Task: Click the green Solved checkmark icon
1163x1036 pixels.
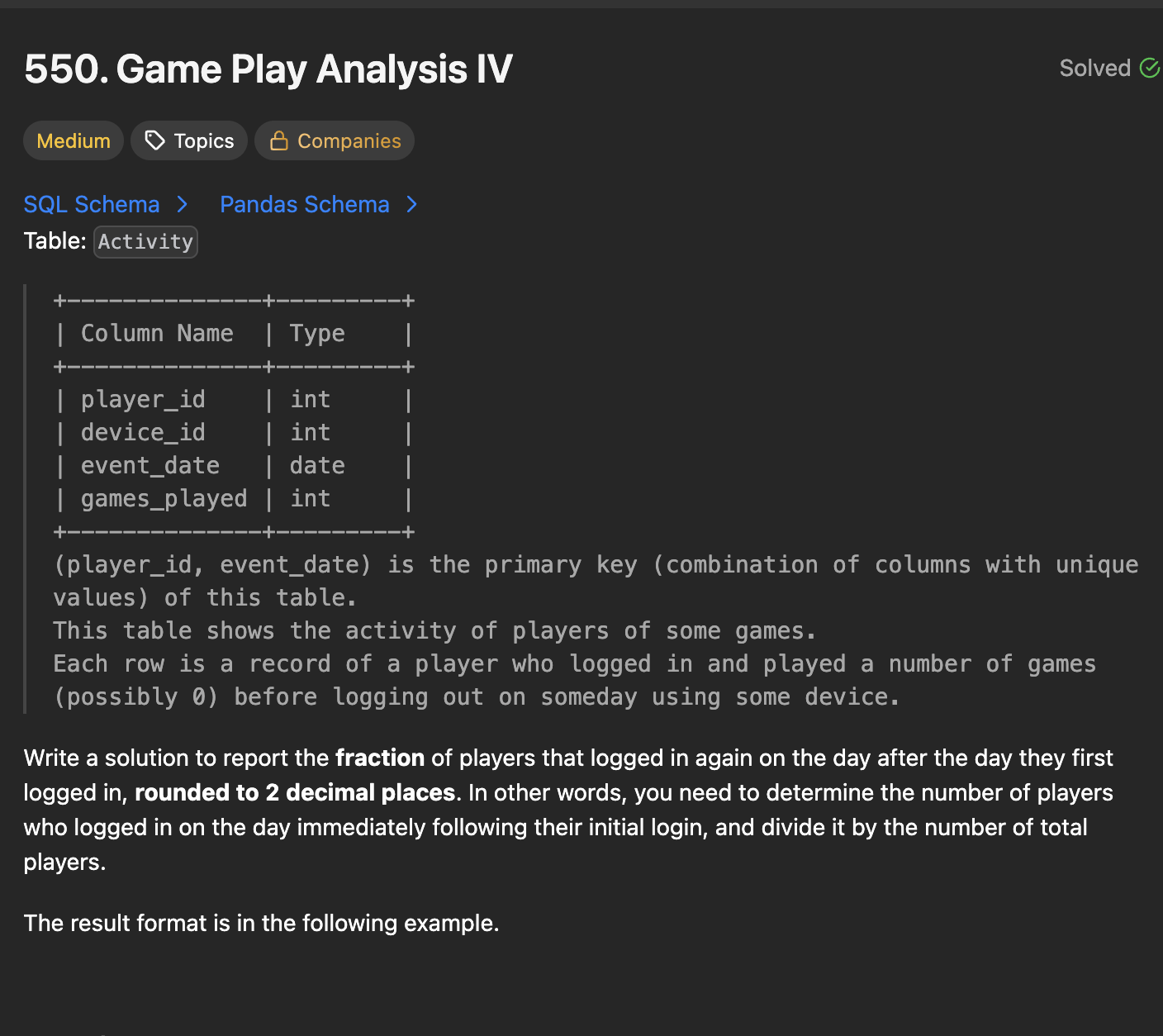Action: pos(1149,68)
